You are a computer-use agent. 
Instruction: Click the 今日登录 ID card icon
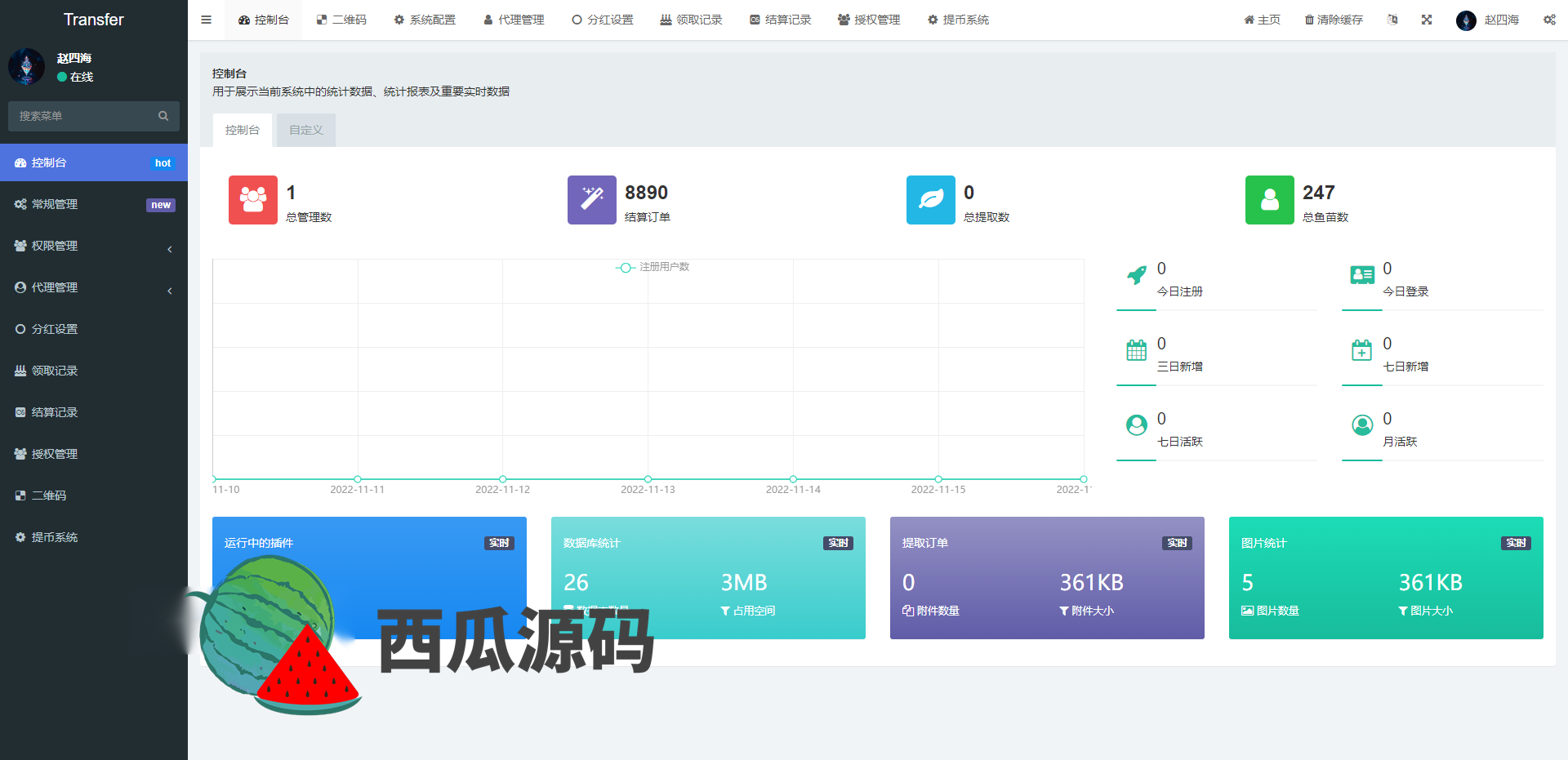coord(1361,276)
